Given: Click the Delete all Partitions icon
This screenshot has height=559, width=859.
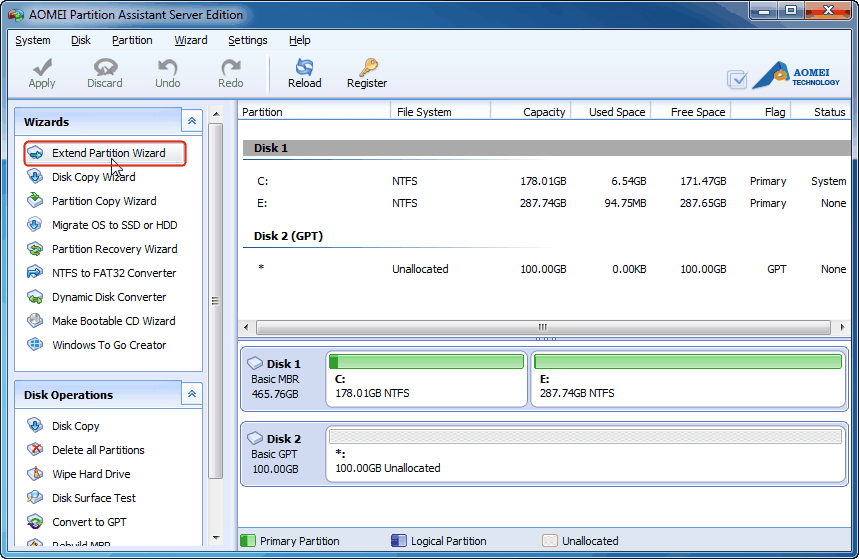Looking at the screenshot, I should click(35, 449).
